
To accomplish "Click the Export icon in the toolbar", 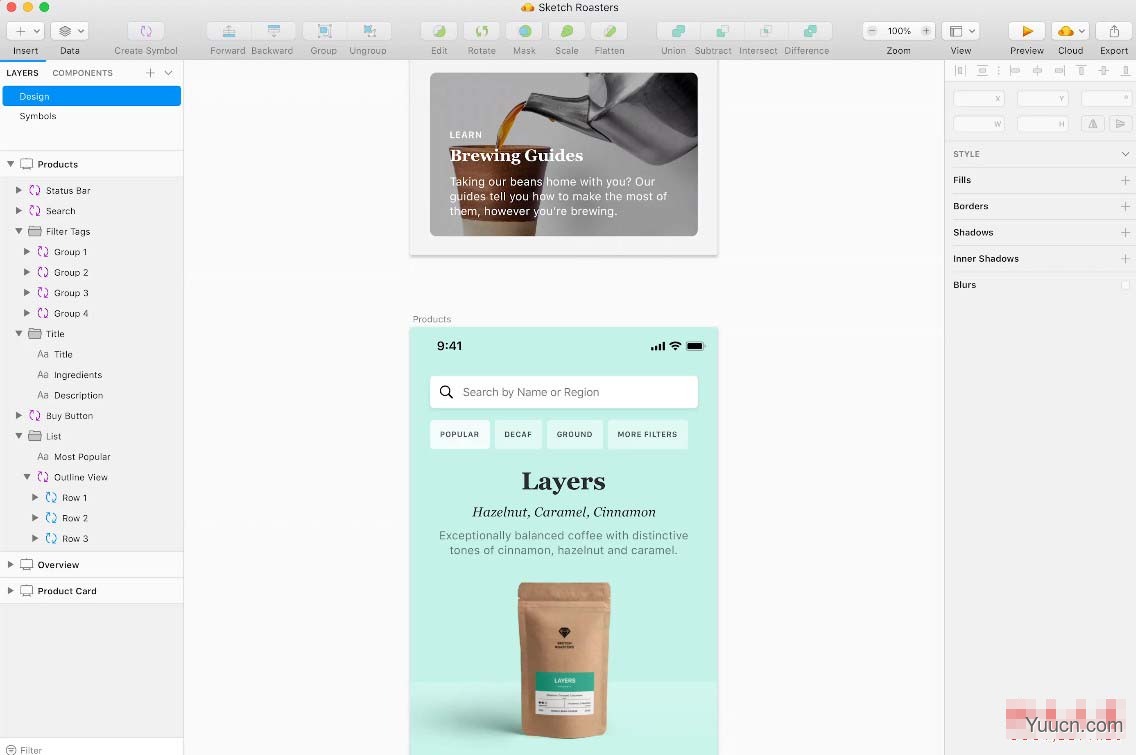I will point(1113,32).
